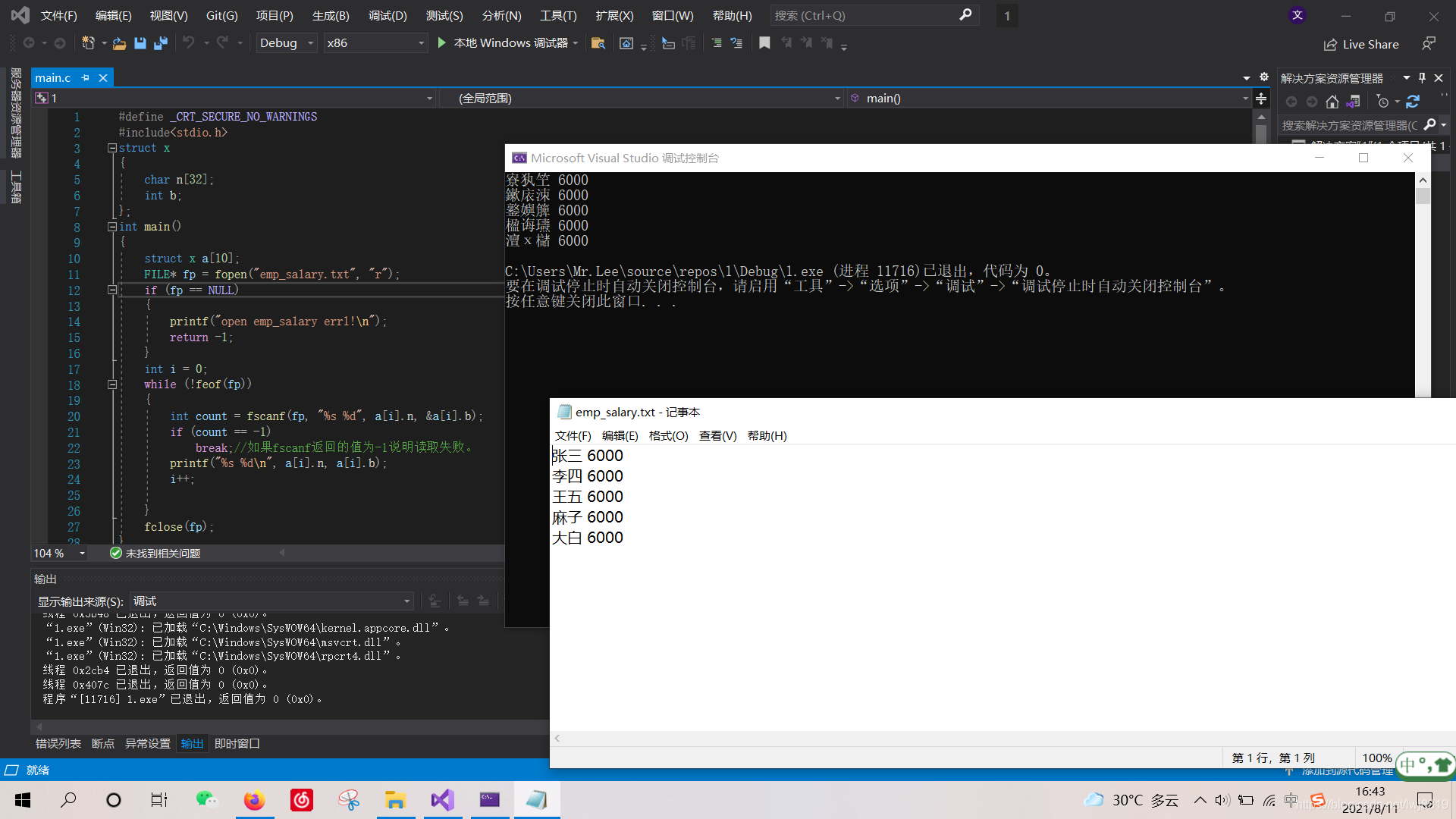Image resolution: width=1456 pixels, height=819 pixels.
Task: Click the Undo arrow icon
Action: 189,43
